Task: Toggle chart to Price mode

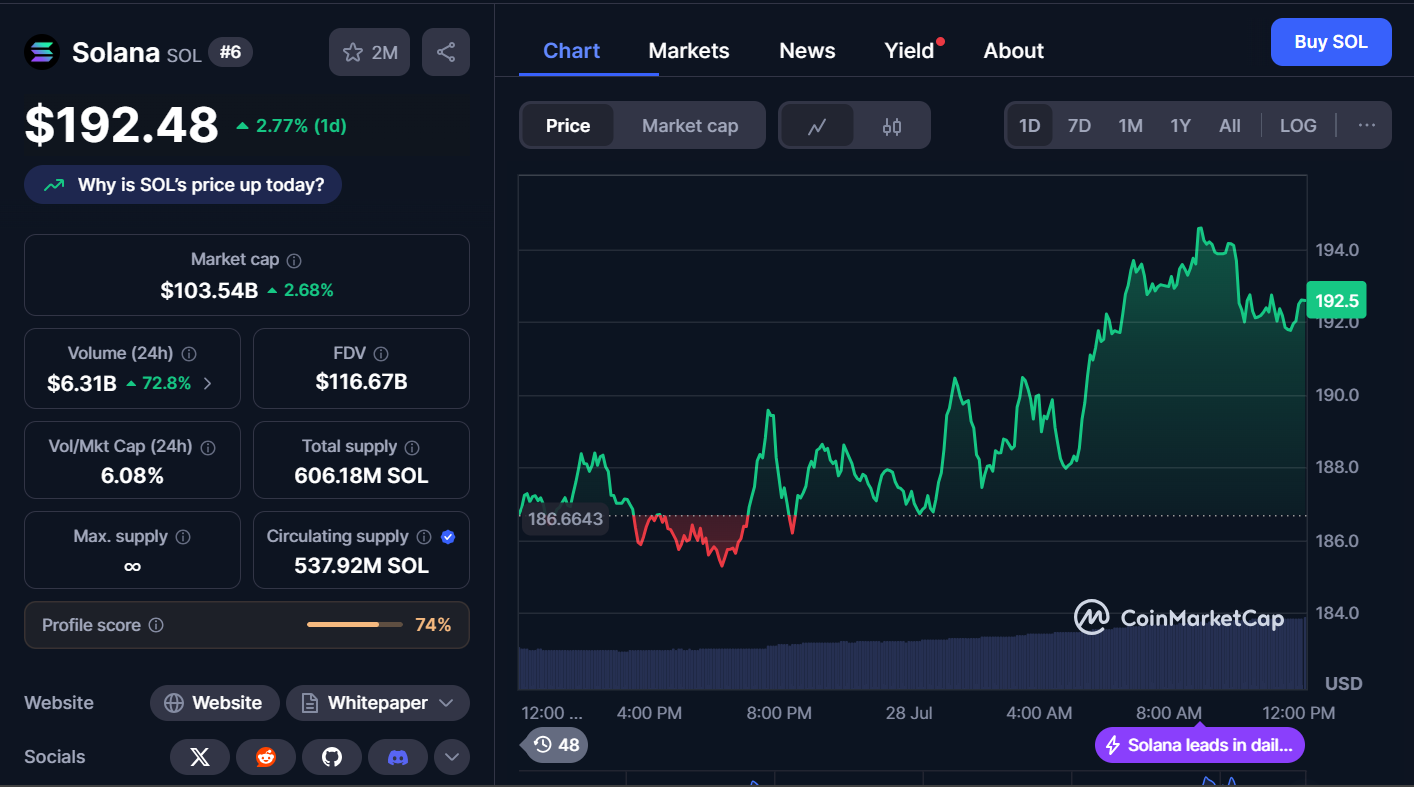Action: (568, 126)
